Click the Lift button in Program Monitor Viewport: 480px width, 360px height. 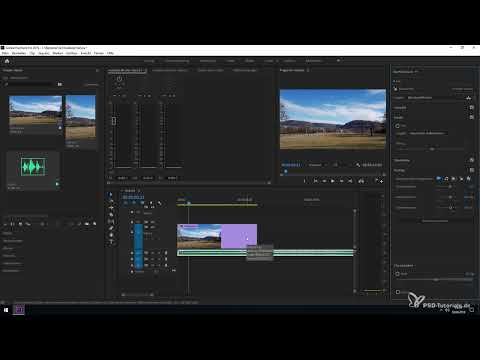click(x=361, y=181)
